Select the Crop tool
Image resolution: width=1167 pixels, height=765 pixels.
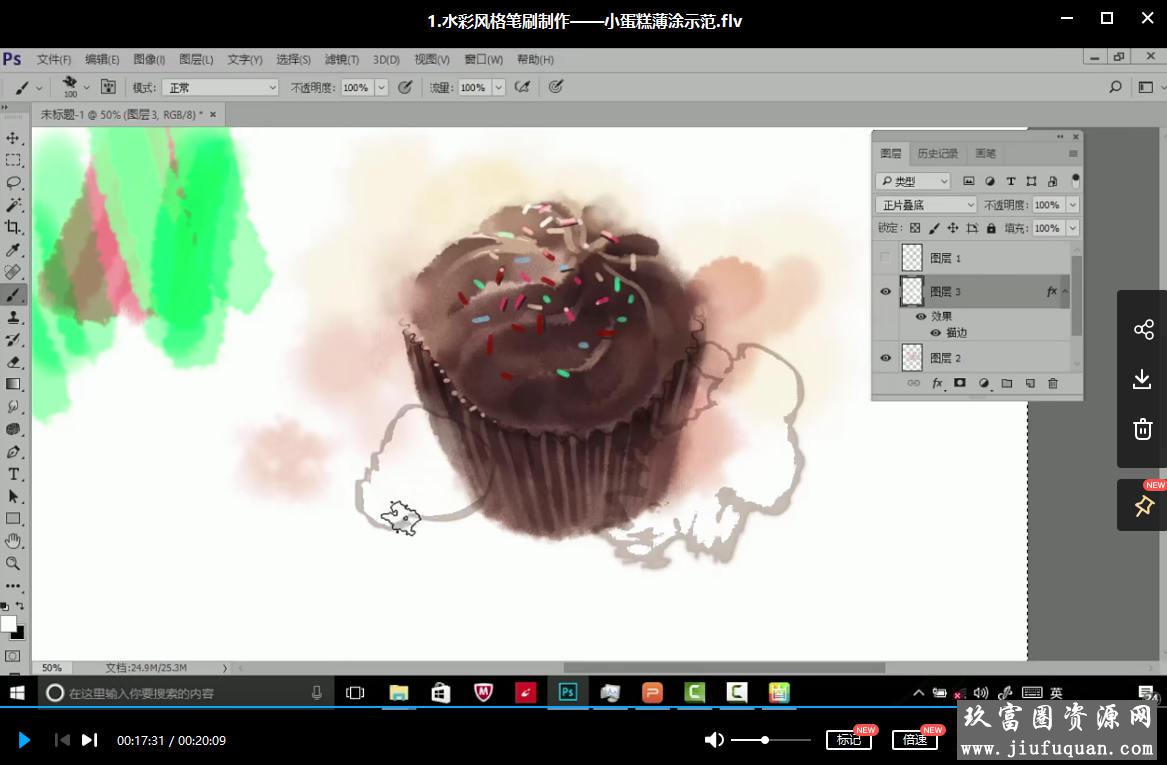click(x=13, y=228)
